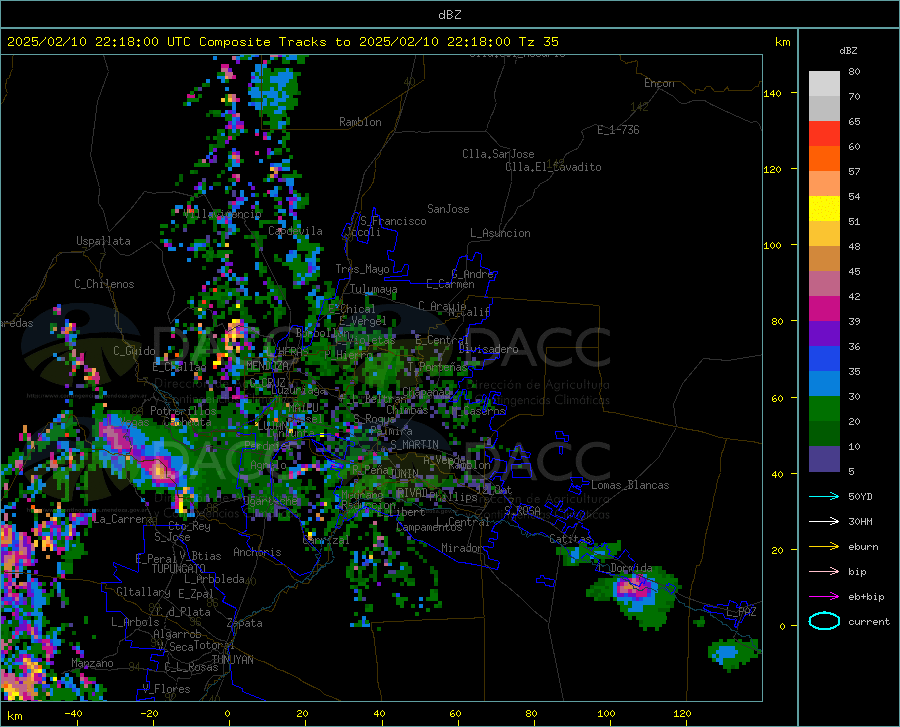Click the 'Uspallata' map label
Viewport: 900px width, 727px height.
[103, 241]
